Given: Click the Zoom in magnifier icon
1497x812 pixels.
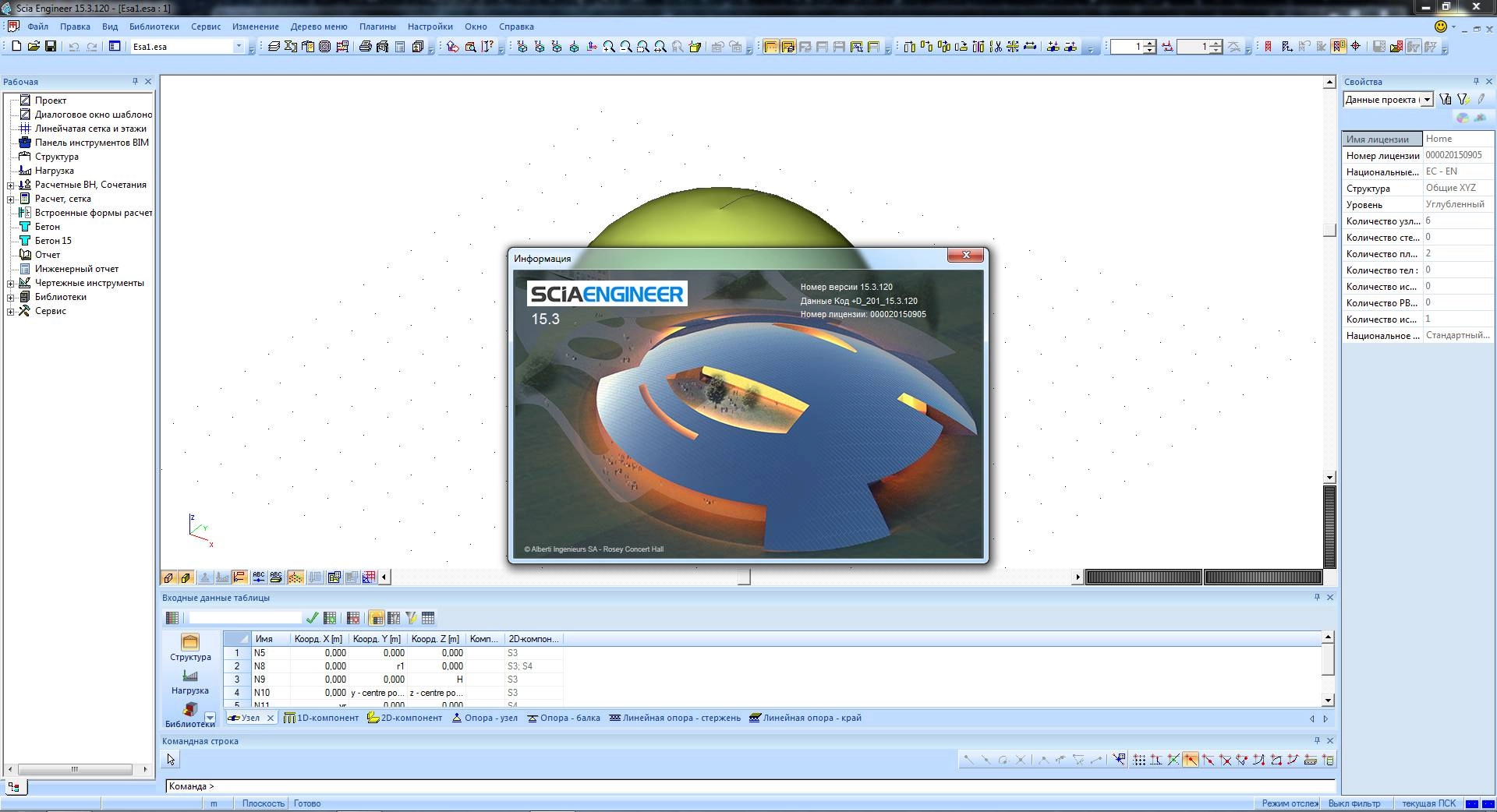Looking at the screenshot, I should [x=609, y=47].
